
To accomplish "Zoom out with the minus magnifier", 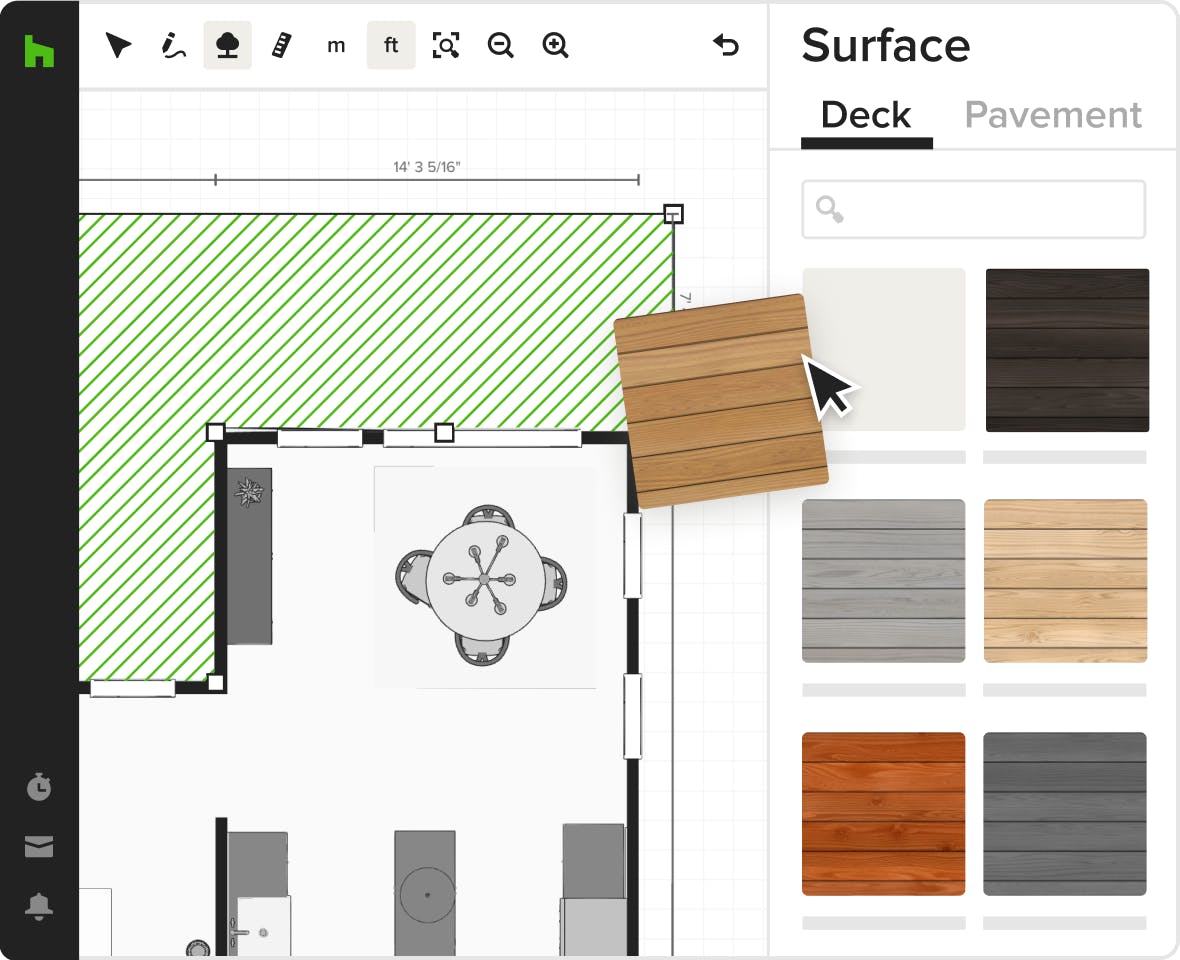I will 500,46.
